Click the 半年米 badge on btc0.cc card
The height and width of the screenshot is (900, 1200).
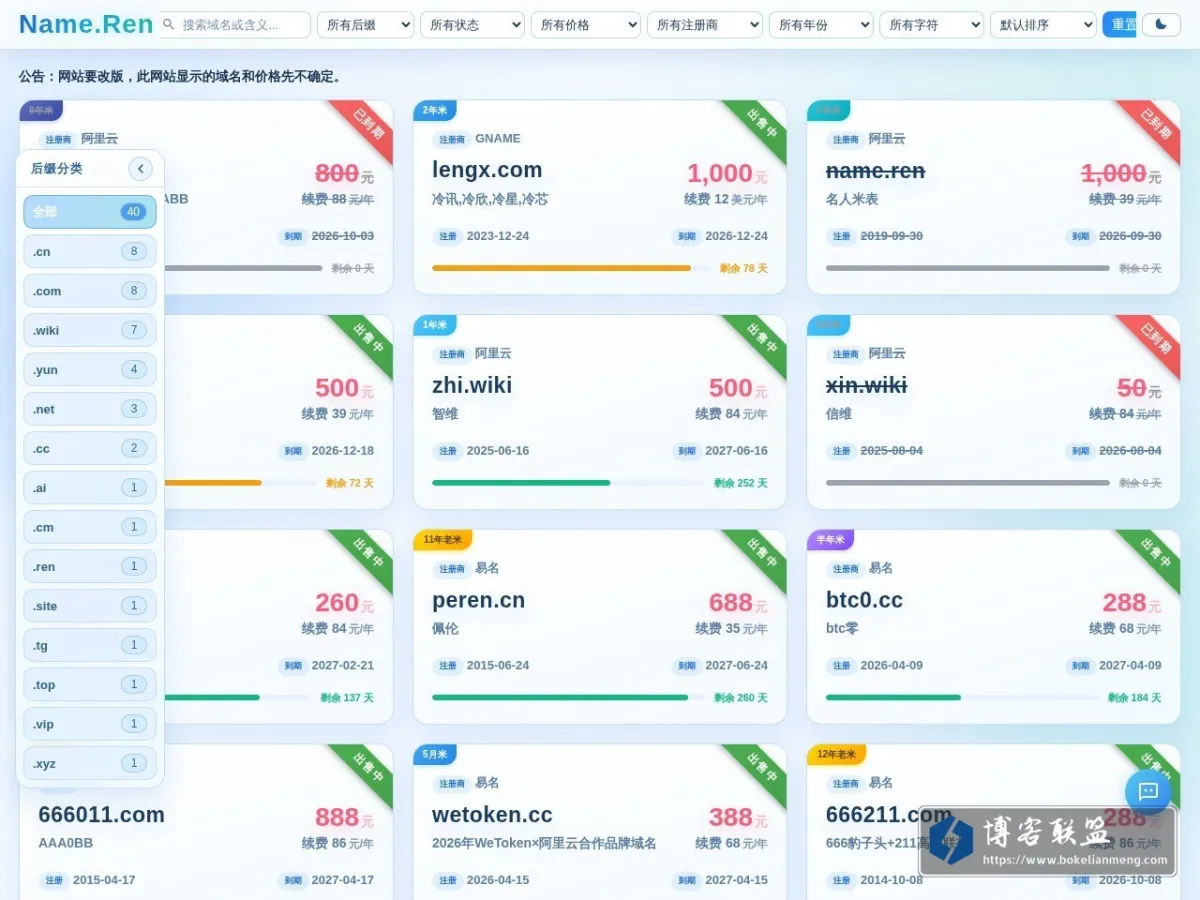click(830, 540)
